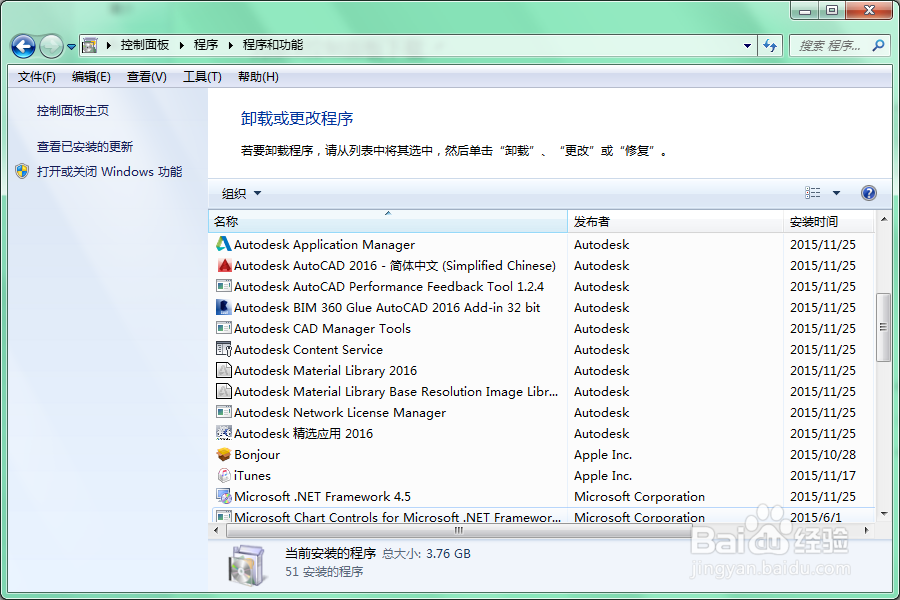Select Autodesk Network License Manager name text
Image resolution: width=900 pixels, height=600 pixels.
pyautogui.click(x=340, y=413)
